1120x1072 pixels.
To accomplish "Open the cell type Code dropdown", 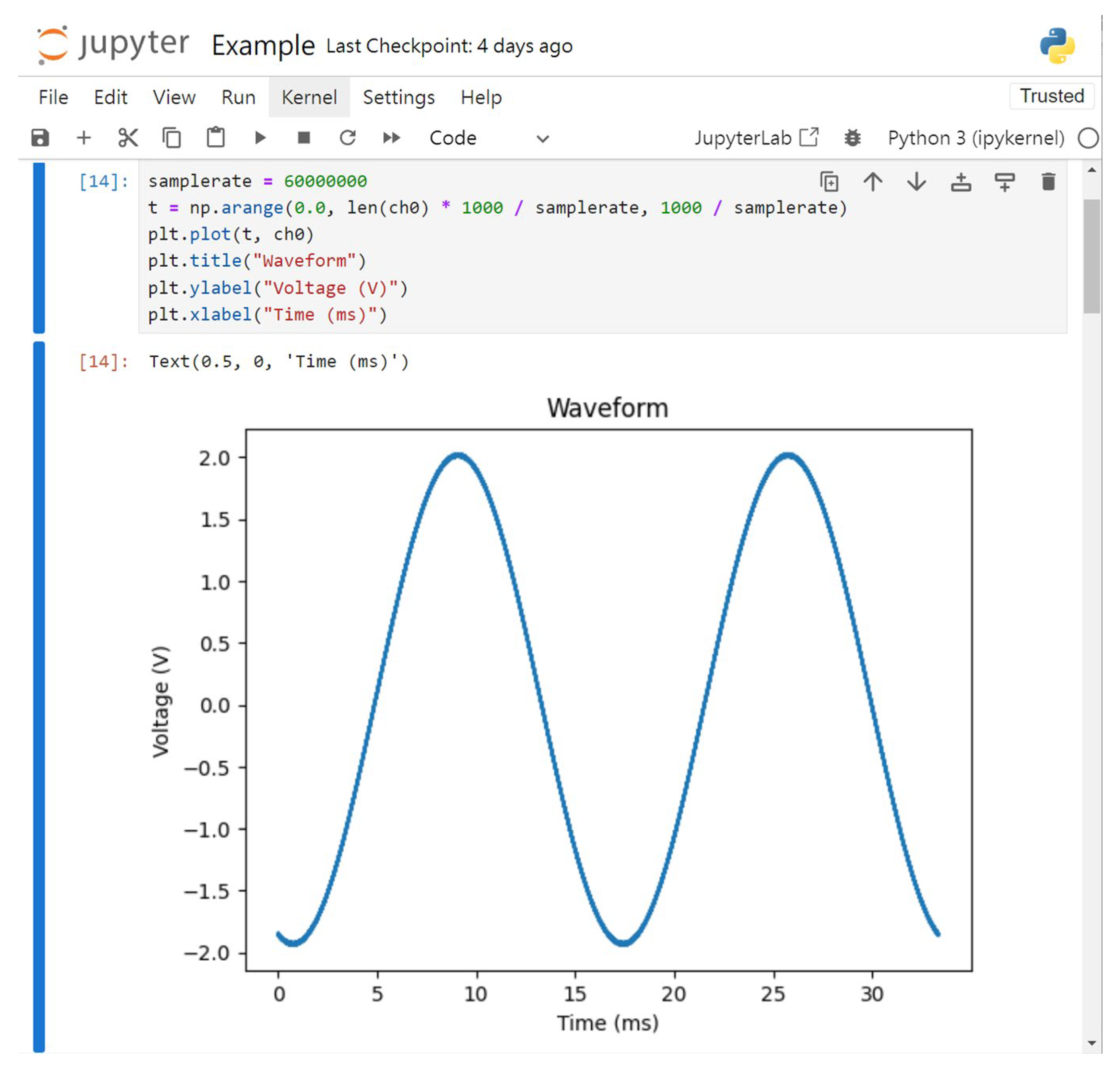I will click(x=489, y=138).
